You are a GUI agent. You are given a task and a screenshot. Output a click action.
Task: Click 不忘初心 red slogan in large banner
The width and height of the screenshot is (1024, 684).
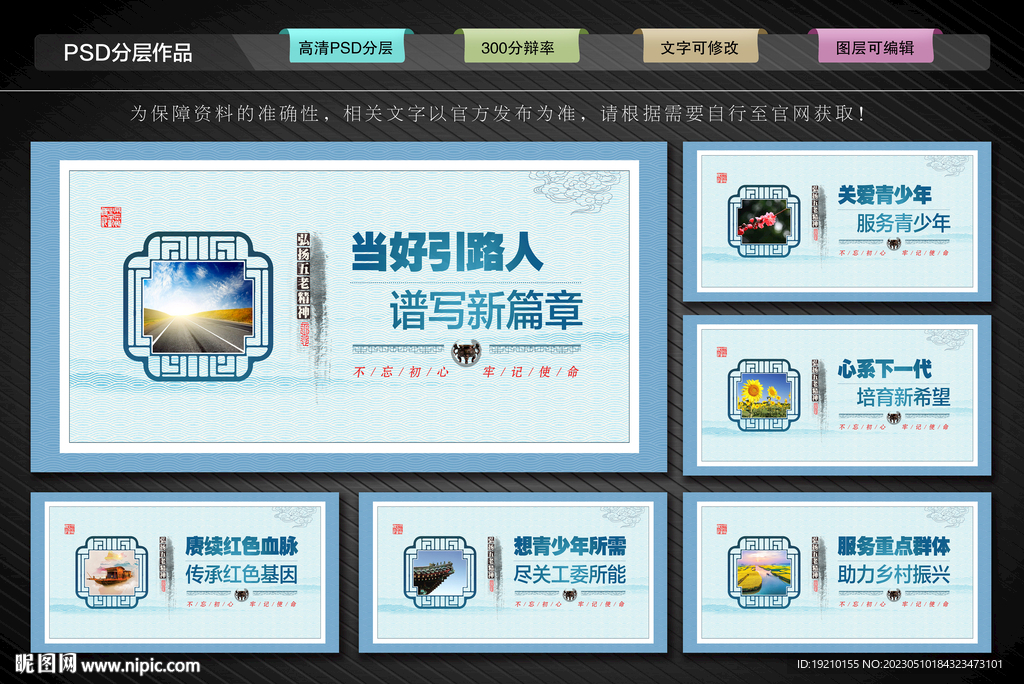point(401,372)
